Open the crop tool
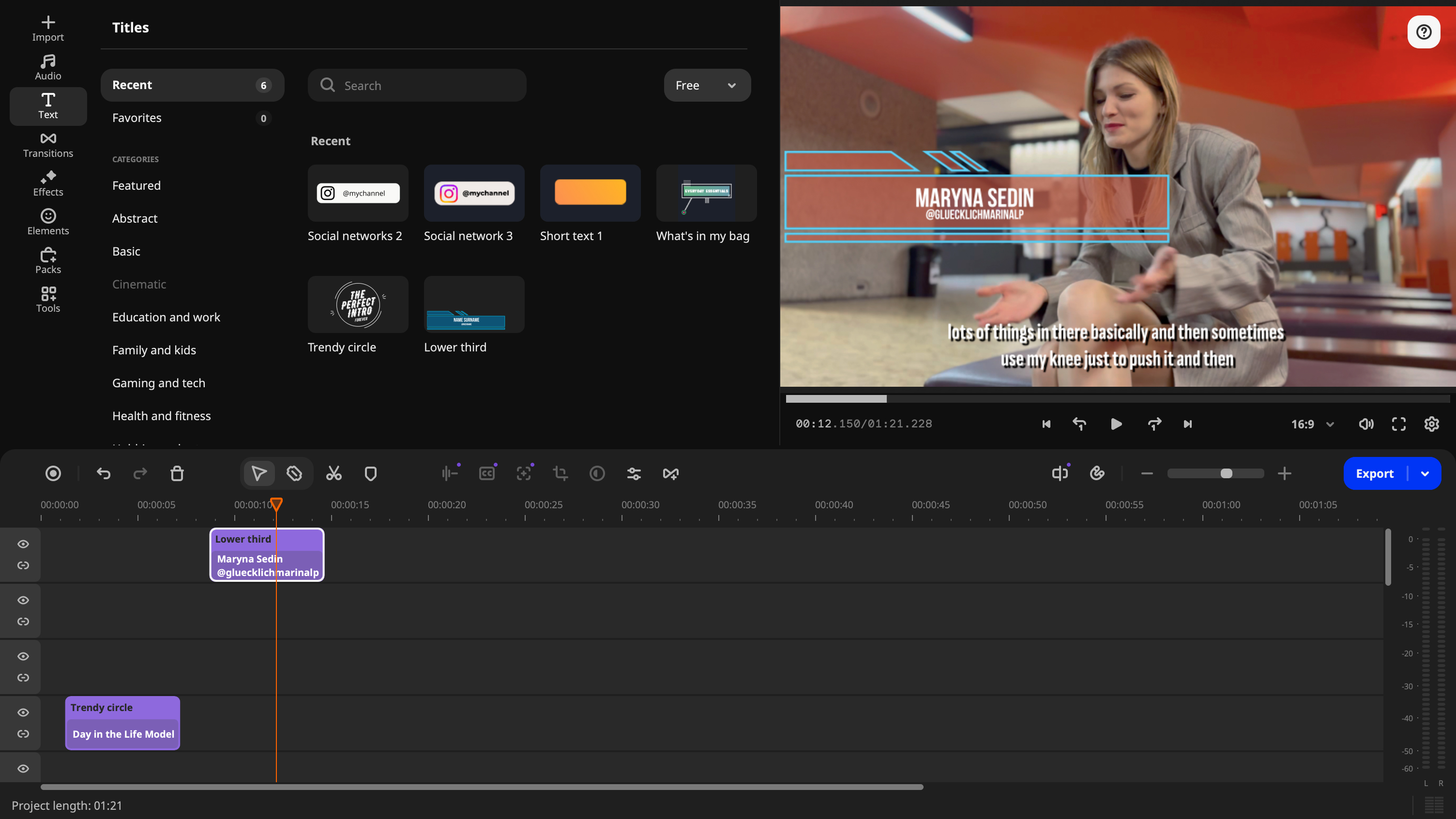The height and width of the screenshot is (819, 1456). coord(560,473)
